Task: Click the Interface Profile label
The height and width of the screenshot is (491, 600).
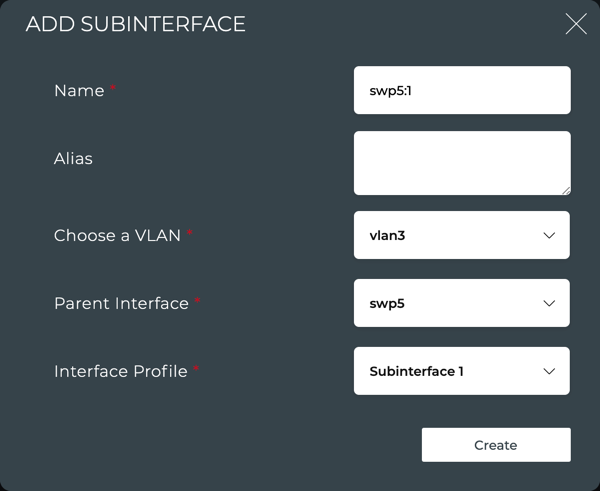Action: click(x=121, y=371)
